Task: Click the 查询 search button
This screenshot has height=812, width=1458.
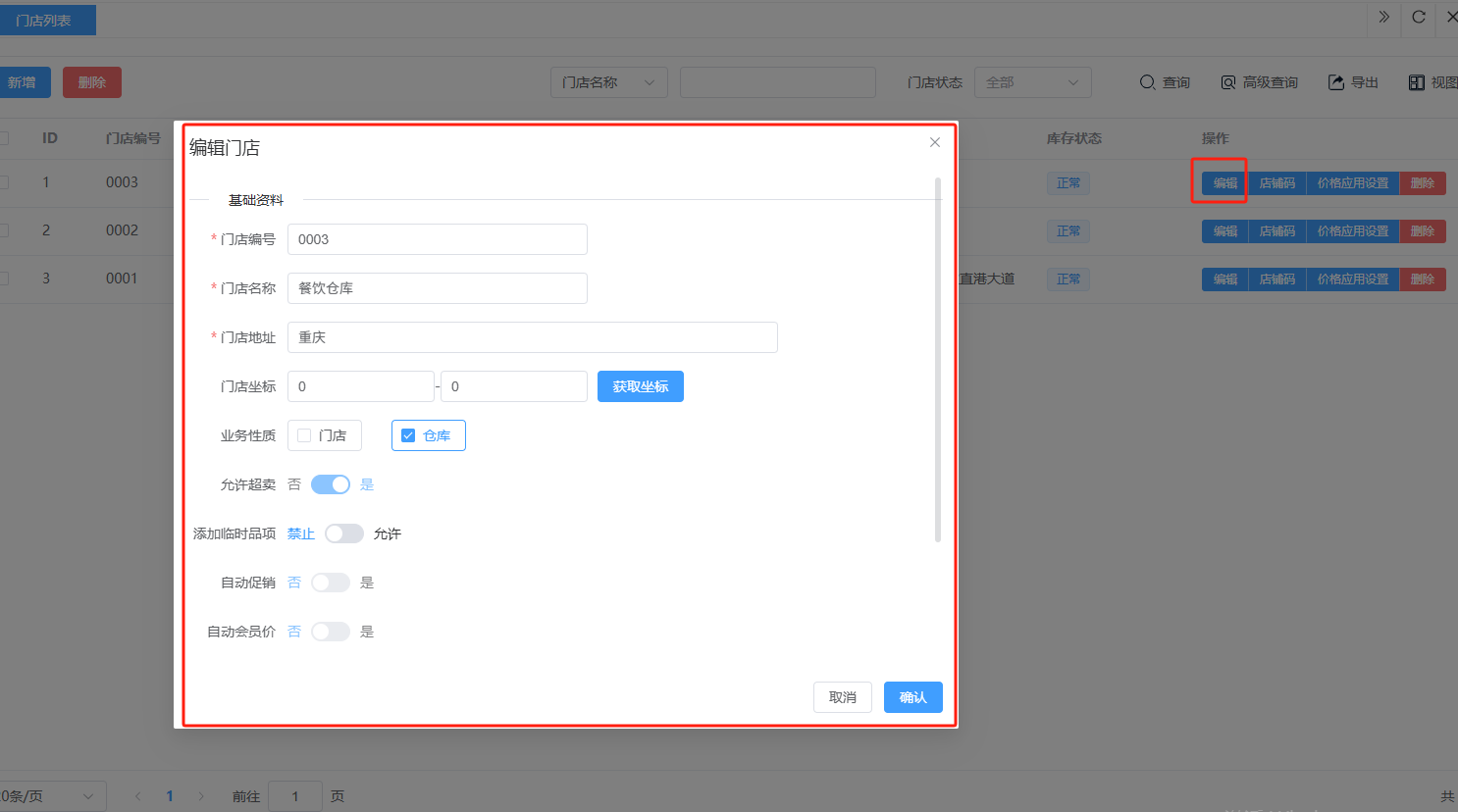Action: click(x=1165, y=82)
